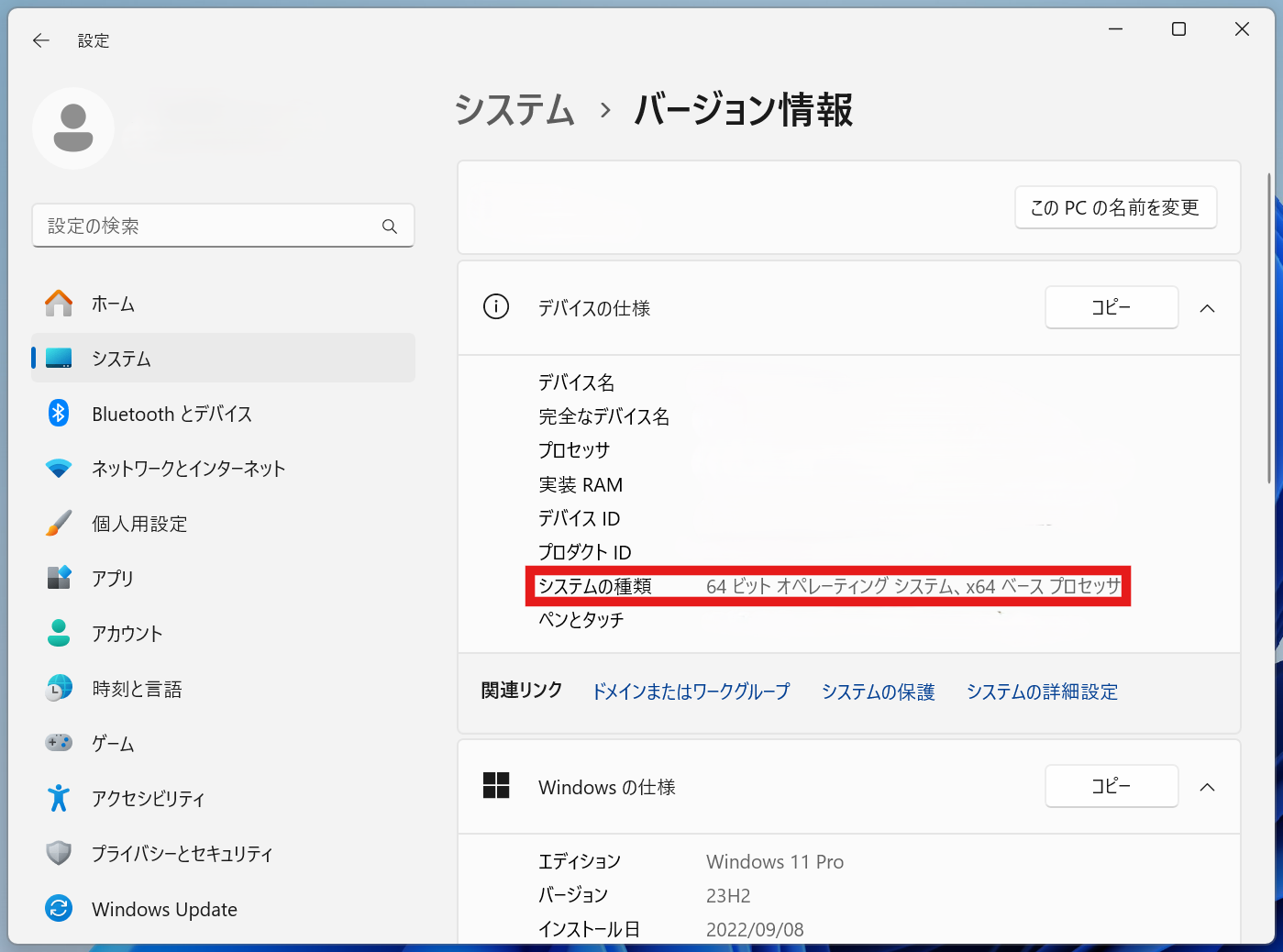Click the アプリ icon

[59, 578]
